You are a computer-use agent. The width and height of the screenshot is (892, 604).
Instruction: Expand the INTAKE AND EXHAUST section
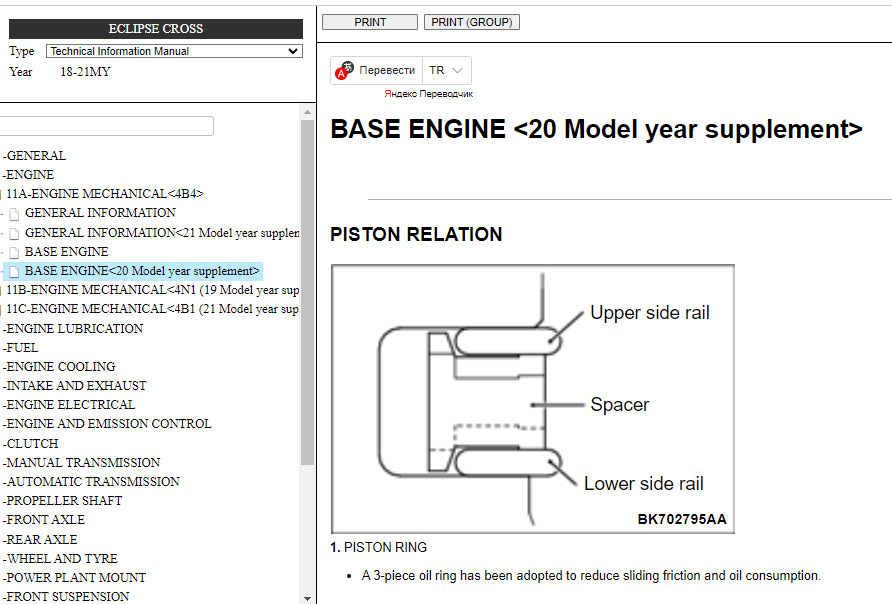click(75, 386)
